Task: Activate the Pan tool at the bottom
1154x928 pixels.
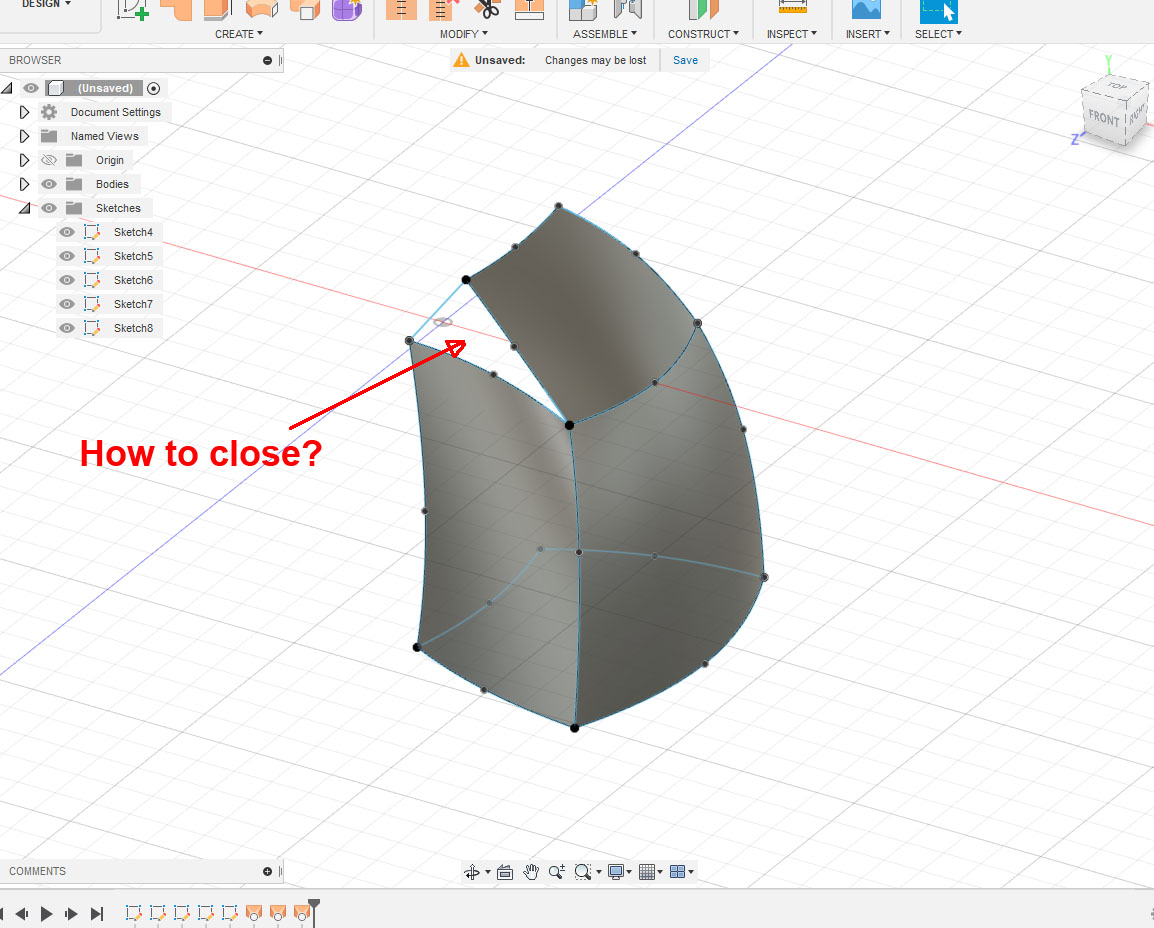Action: pyautogui.click(x=531, y=872)
